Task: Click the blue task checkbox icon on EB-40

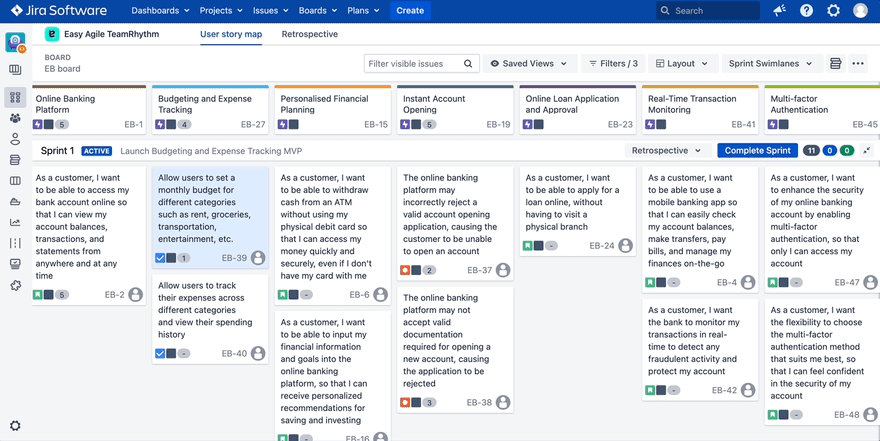Action: pos(160,353)
